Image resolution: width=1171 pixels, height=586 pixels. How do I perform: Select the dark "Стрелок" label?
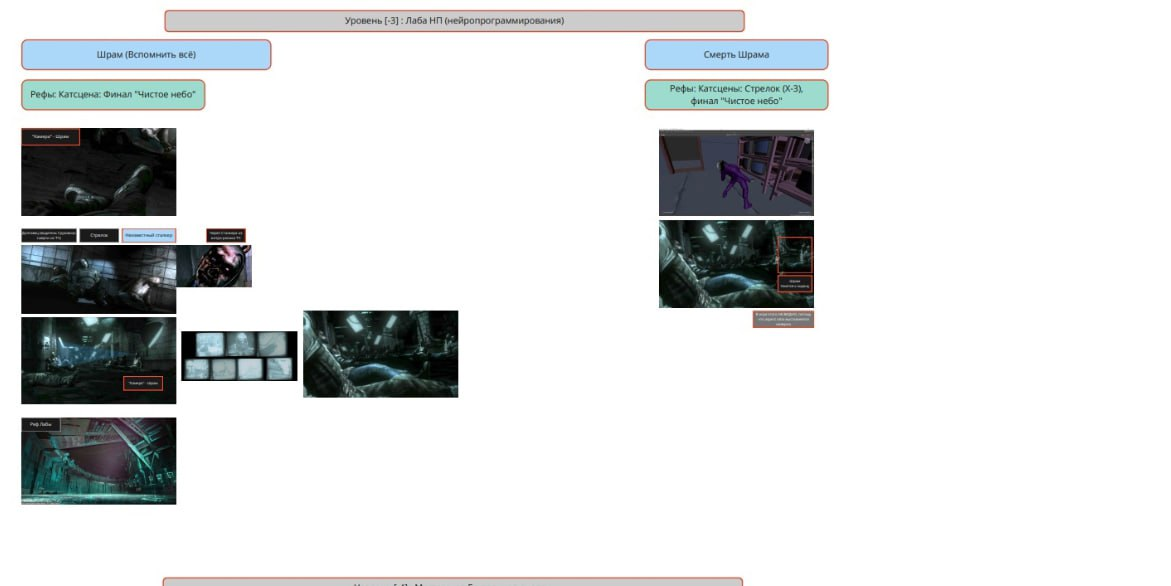point(99,235)
